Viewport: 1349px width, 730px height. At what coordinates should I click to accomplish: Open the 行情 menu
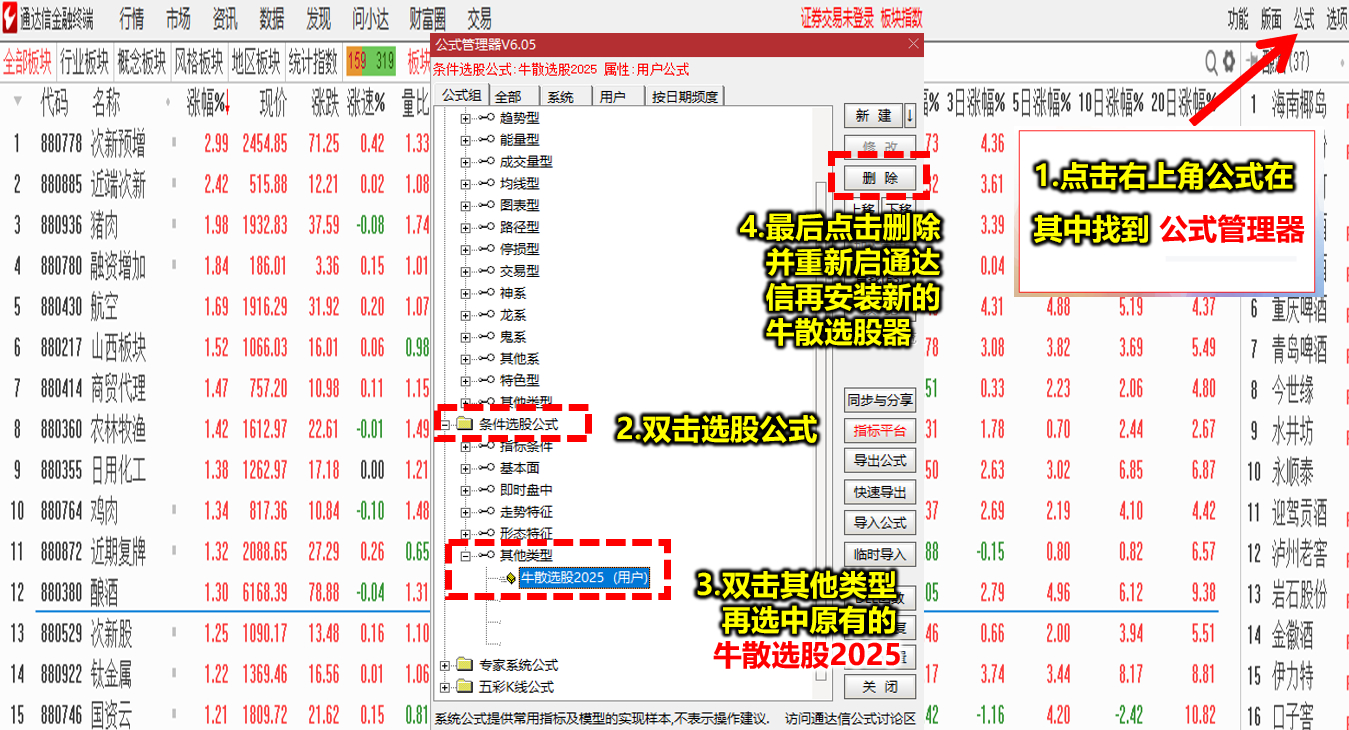coord(131,18)
